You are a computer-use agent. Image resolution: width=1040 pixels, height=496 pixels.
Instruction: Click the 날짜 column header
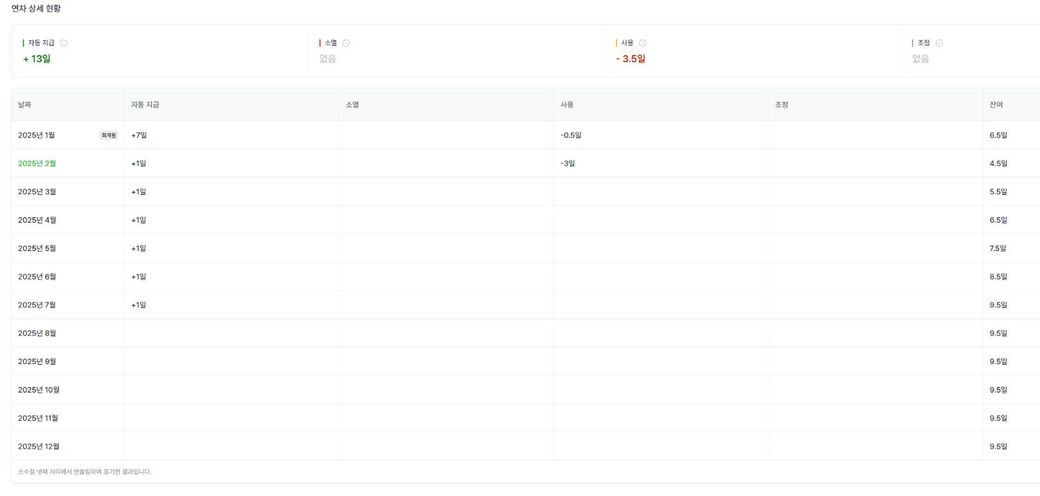coord(25,105)
